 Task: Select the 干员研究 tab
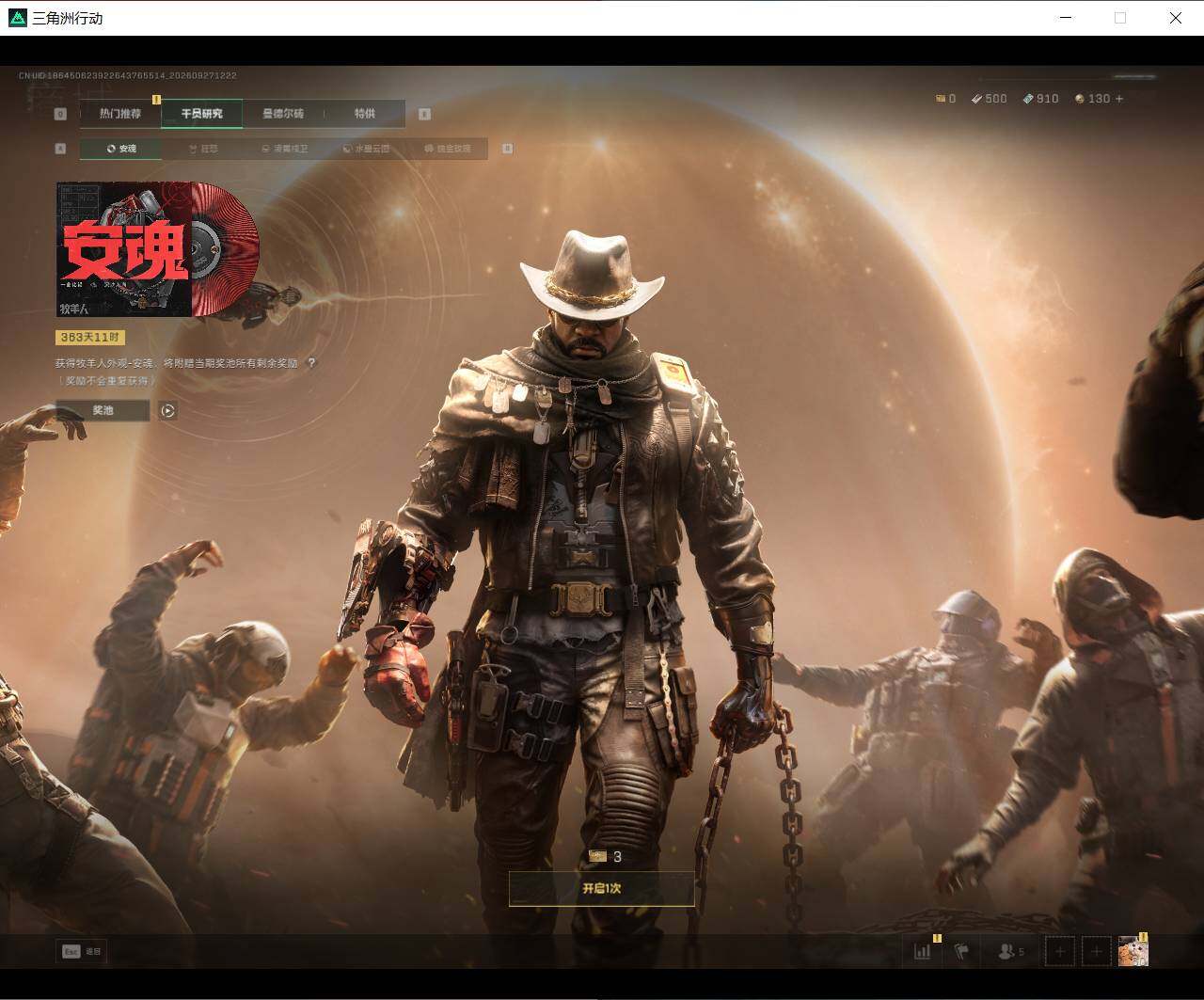pyautogui.click(x=201, y=114)
